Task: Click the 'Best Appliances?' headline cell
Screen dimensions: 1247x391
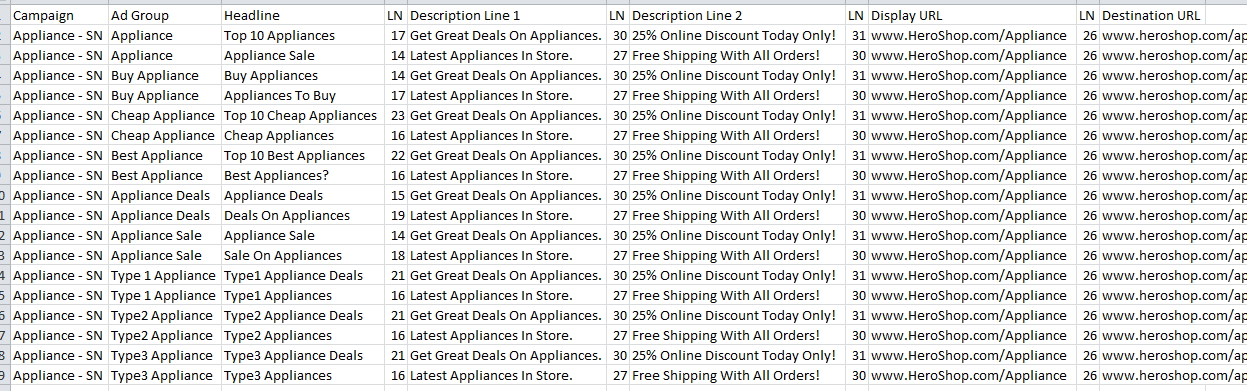Action: pos(302,176)
